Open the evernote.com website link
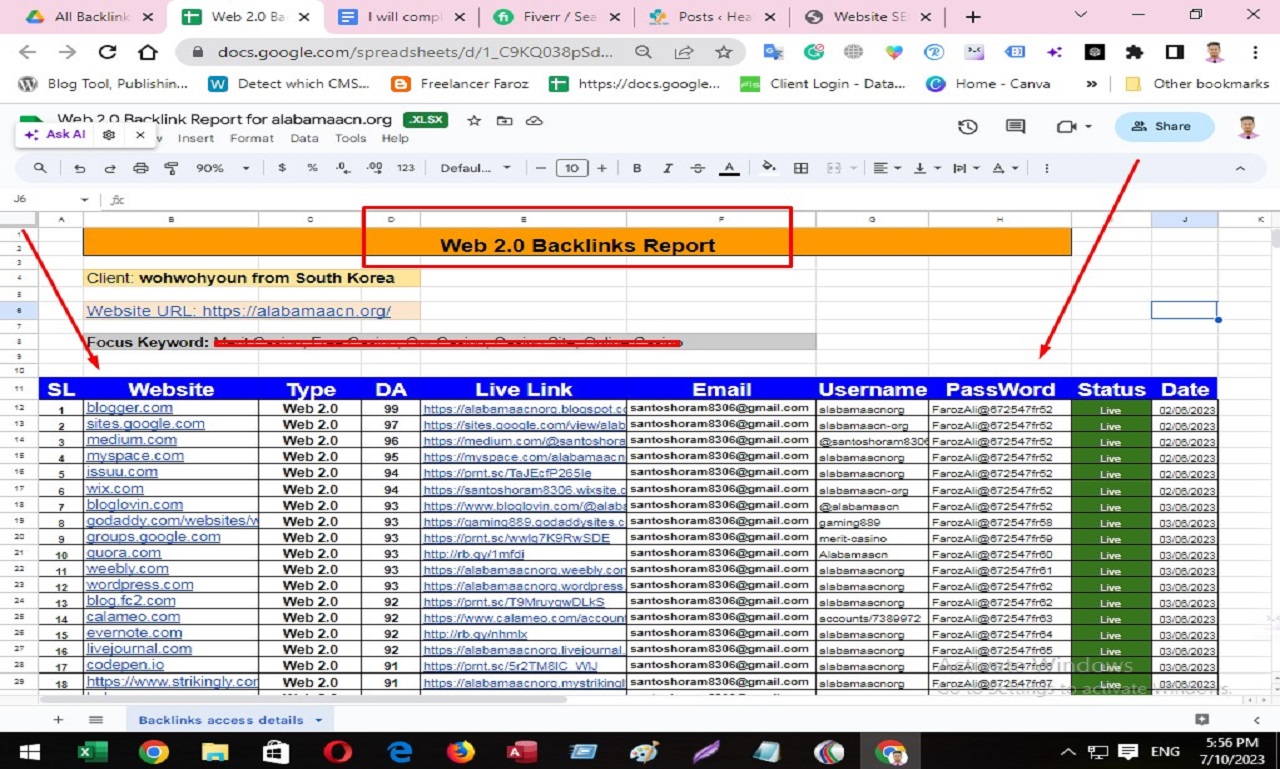The height and width of the screenshot is (769, 1280). [x=134, y=632]
